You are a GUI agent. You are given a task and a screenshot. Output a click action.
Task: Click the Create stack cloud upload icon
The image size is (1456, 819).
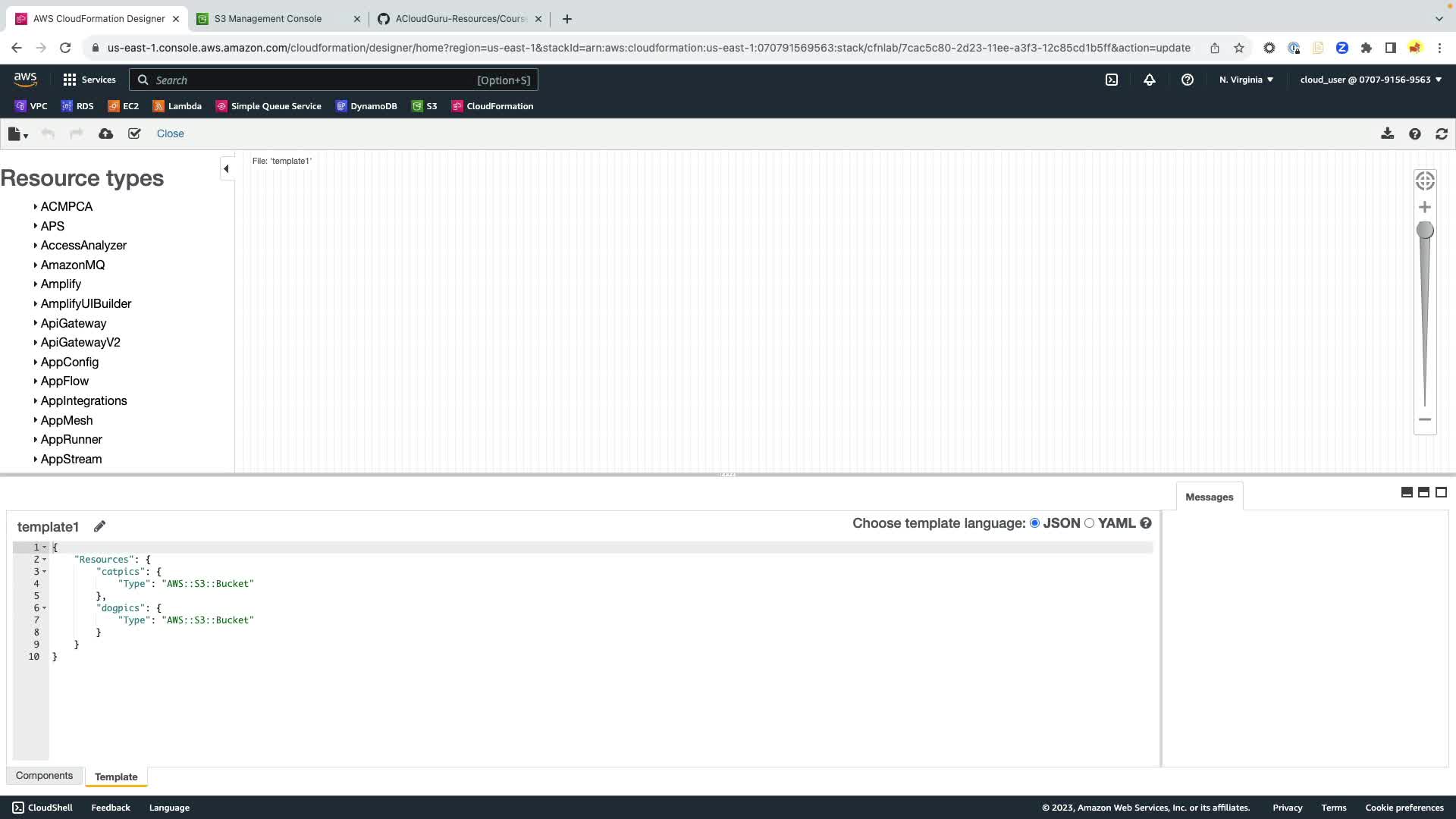(x=106, y=133)
